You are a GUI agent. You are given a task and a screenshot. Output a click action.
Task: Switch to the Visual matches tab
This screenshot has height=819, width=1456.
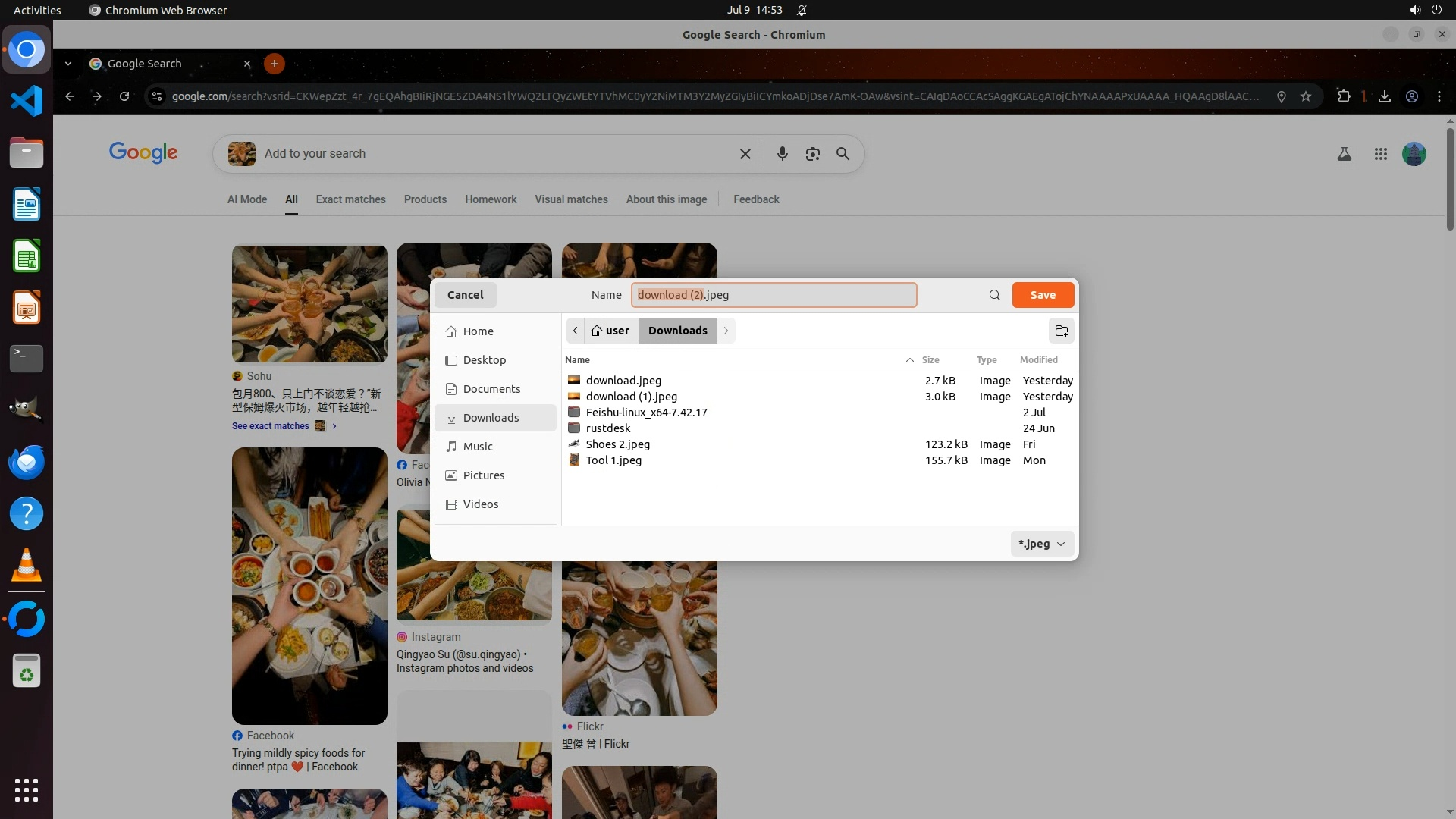(x=570, y=199)
